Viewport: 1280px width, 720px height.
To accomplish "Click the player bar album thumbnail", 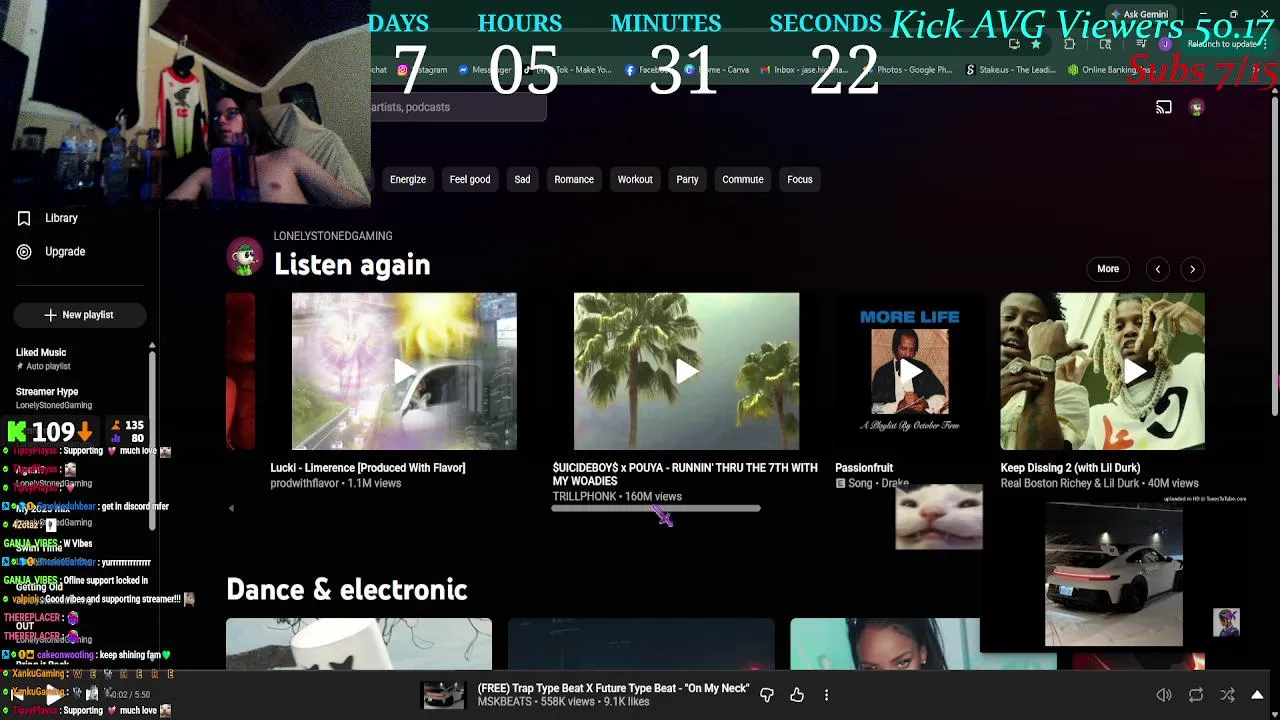I will pos(443,695).
